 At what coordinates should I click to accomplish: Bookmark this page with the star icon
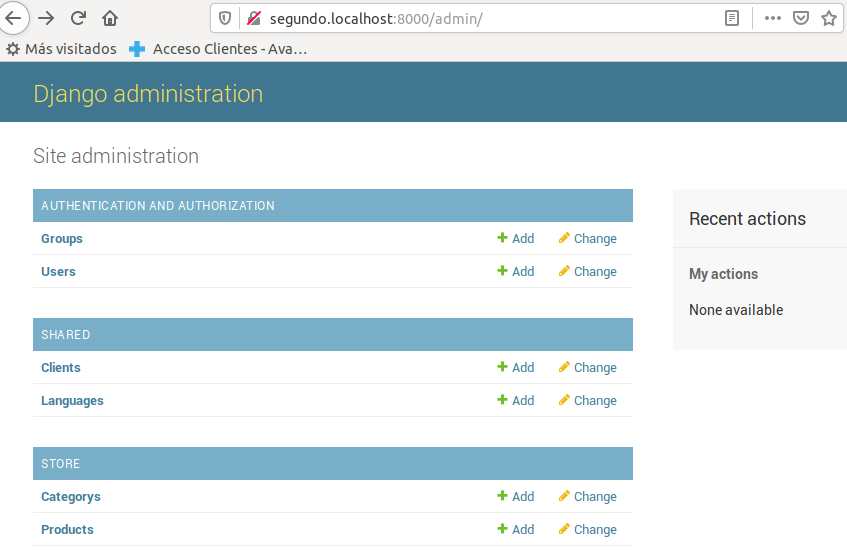[x=829, y=18]
